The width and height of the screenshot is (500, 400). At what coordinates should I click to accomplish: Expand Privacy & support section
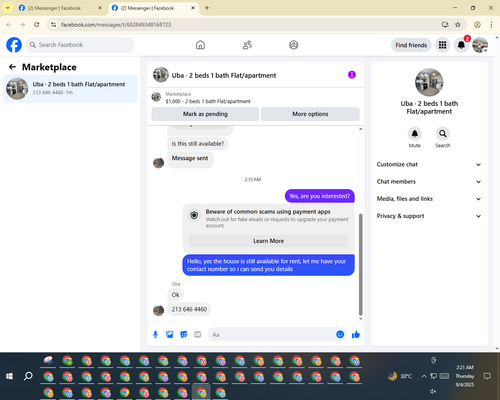tap(429, 216)
